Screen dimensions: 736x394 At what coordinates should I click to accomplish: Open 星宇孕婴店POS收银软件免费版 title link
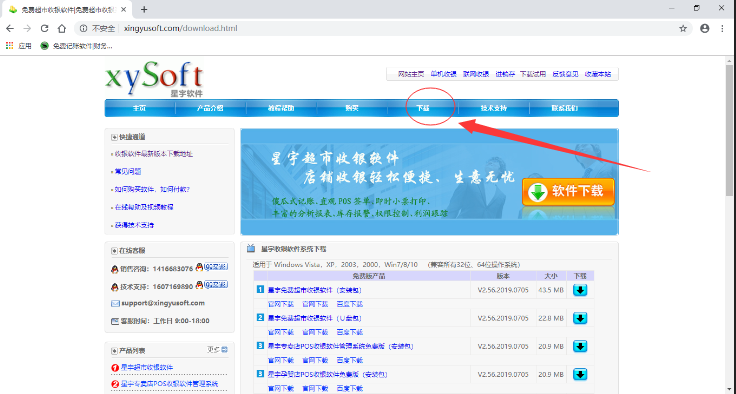click(328, 375)
